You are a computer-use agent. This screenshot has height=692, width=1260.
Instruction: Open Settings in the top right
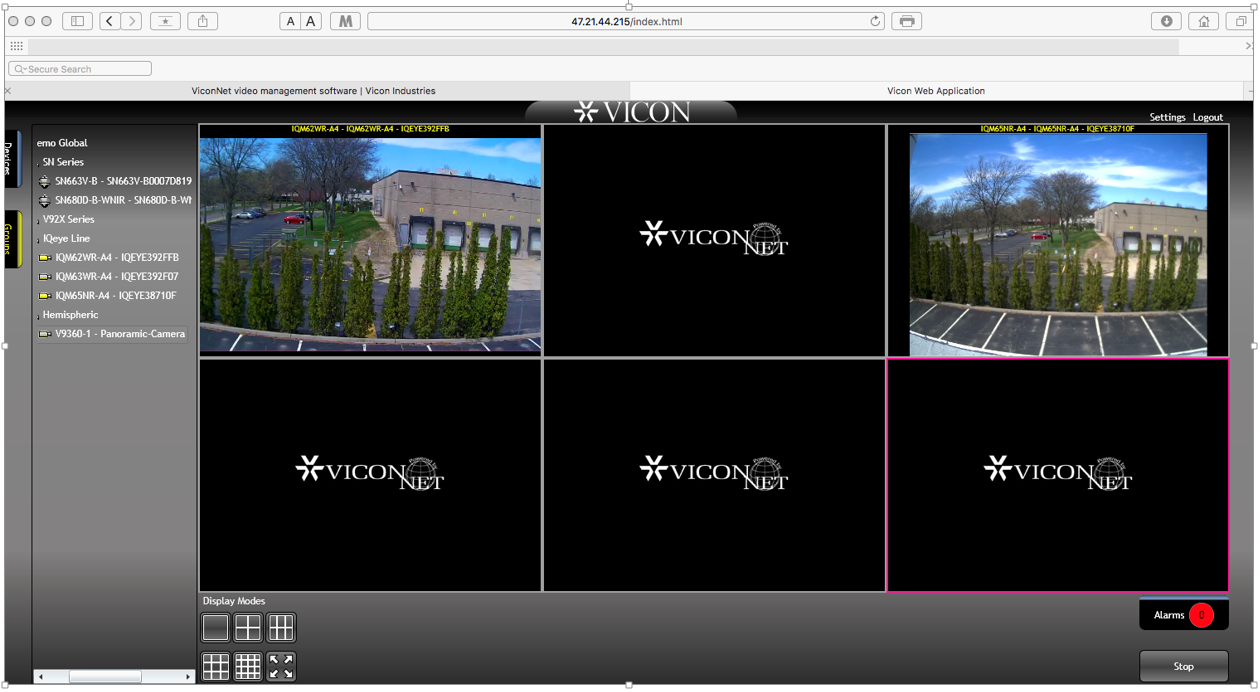1166,117
